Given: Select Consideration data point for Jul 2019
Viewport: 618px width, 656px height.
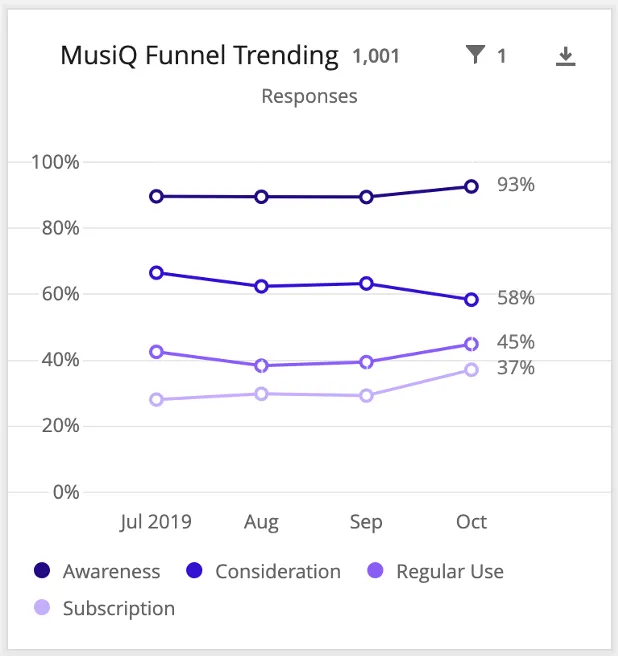Looking at the screenshot, I should [x=156, y=272].
